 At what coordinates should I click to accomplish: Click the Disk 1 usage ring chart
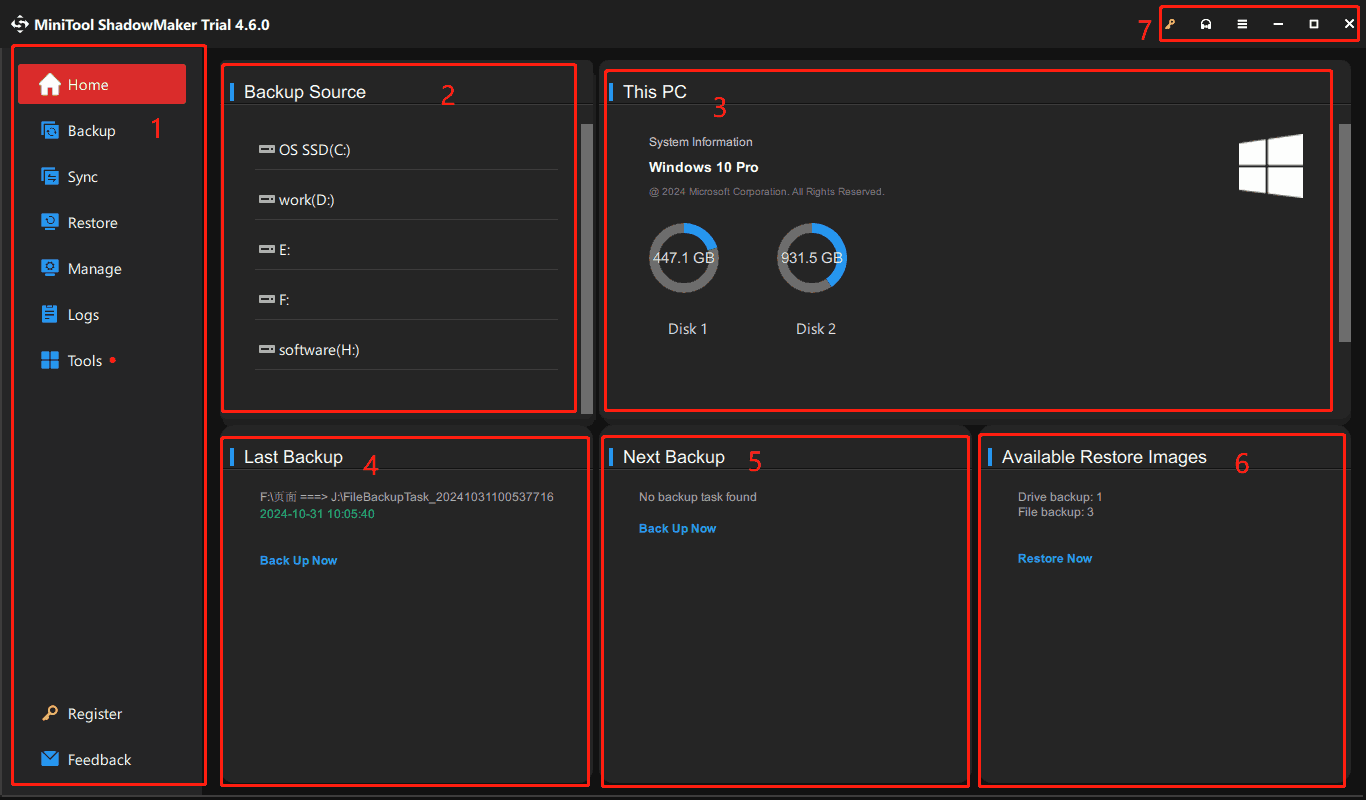(x=684, y=257)
